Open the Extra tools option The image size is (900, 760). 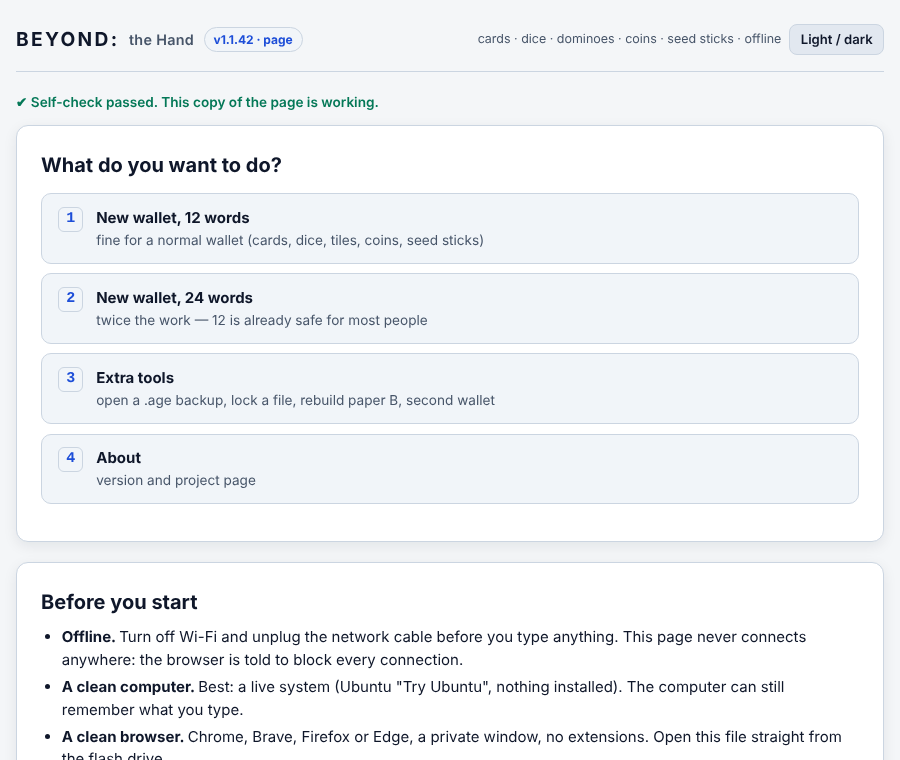tap(449, 389)
